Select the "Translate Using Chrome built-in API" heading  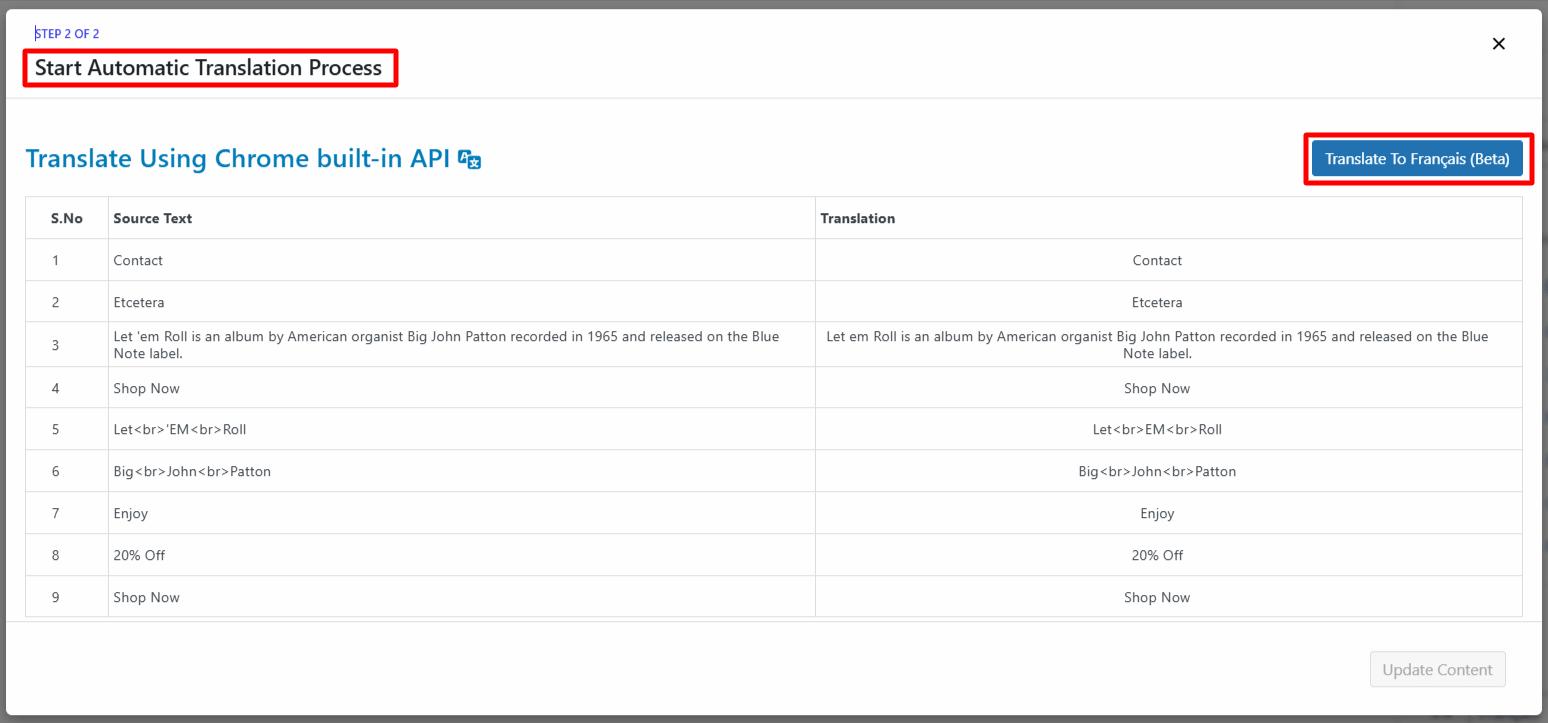[x=238, y=159]
